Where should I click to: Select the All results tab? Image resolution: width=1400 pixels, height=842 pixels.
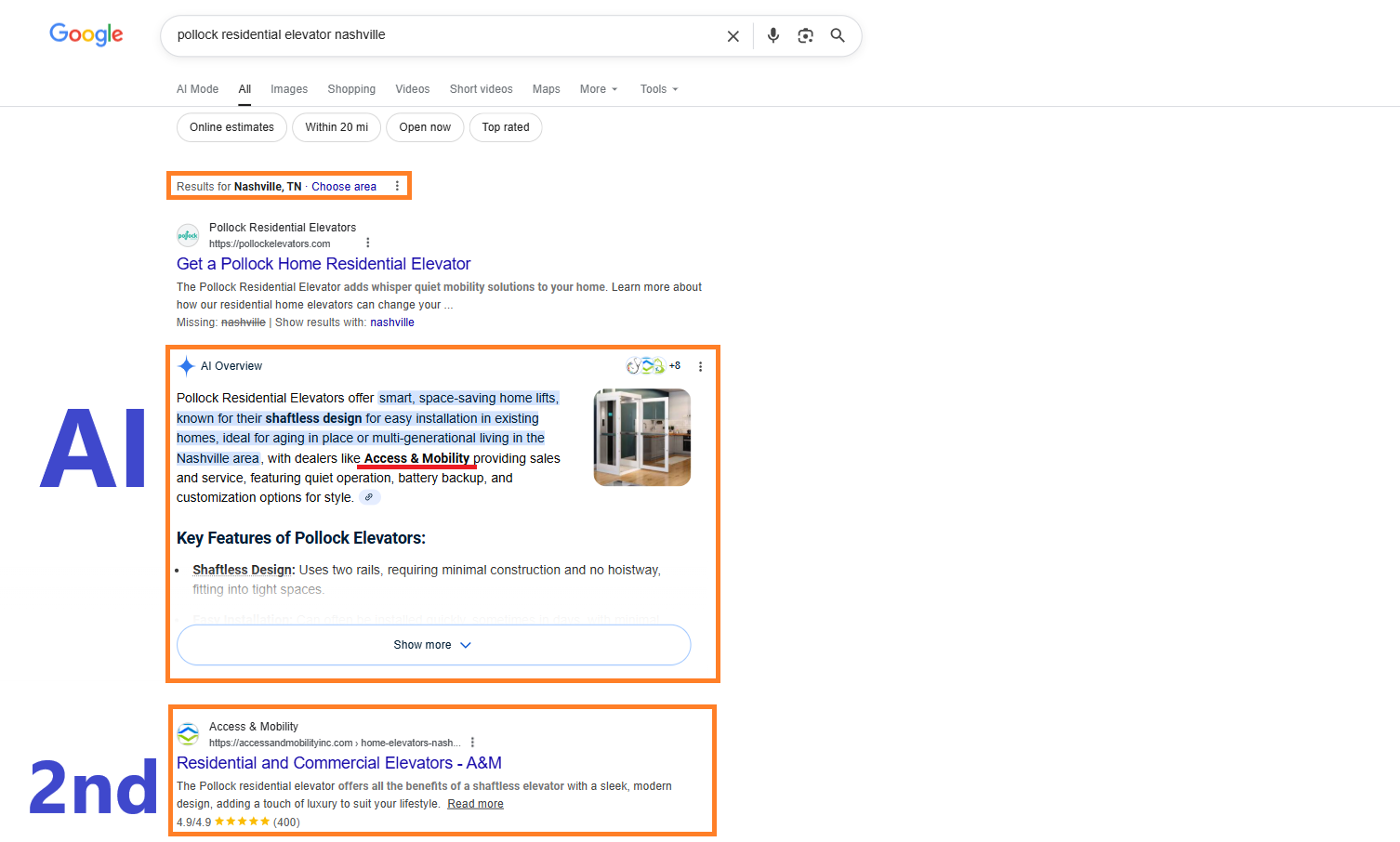[244, 89]
